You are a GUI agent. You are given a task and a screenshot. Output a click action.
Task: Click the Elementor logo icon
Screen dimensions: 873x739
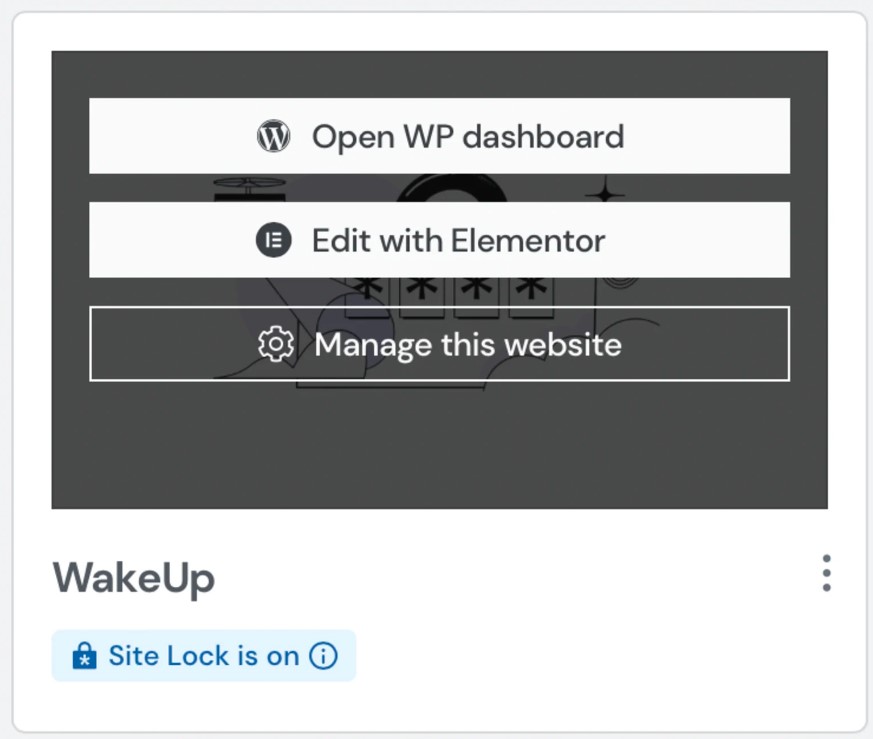273,240
